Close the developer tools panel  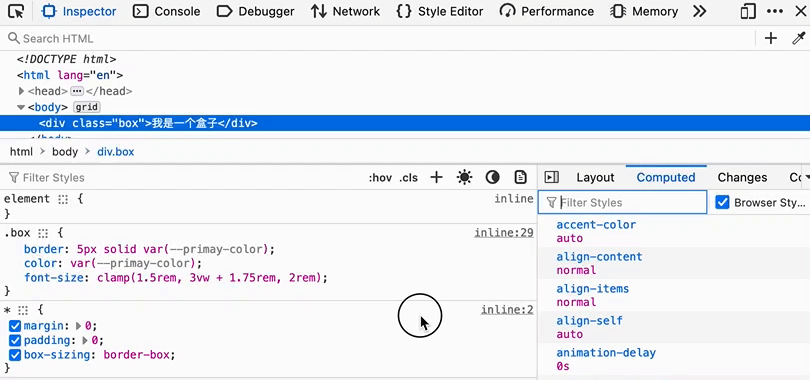tap(800, 11)
